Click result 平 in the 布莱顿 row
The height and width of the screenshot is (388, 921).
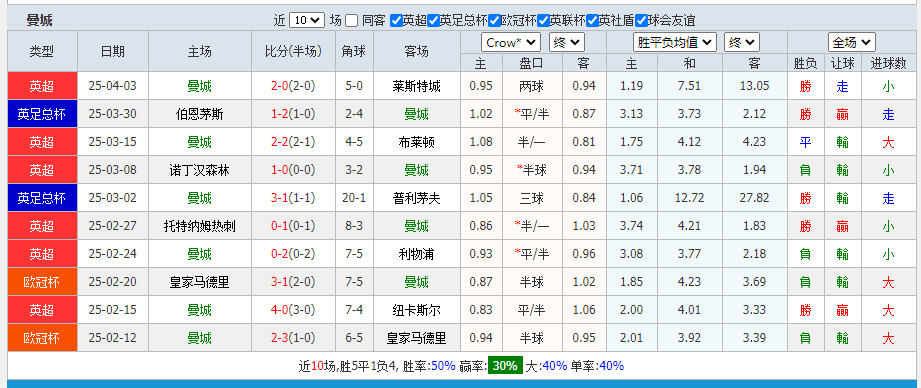[x=805, y=142]
